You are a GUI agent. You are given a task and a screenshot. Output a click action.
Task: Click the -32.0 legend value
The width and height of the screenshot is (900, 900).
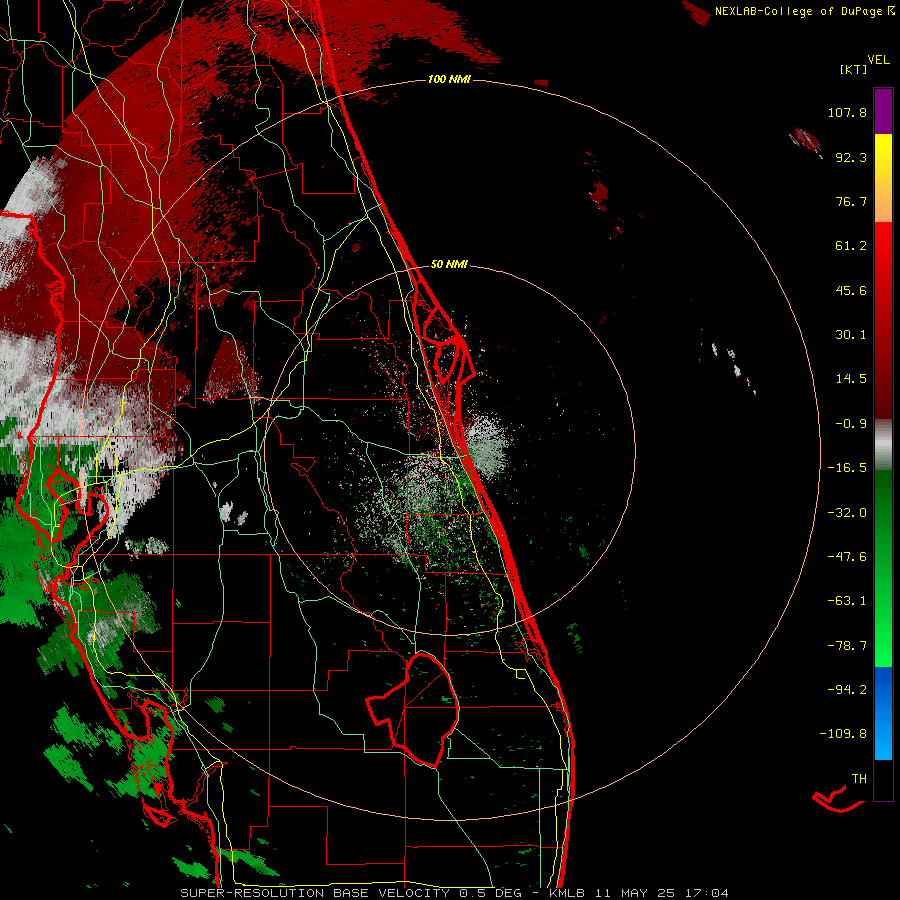[x=847, y=513]
